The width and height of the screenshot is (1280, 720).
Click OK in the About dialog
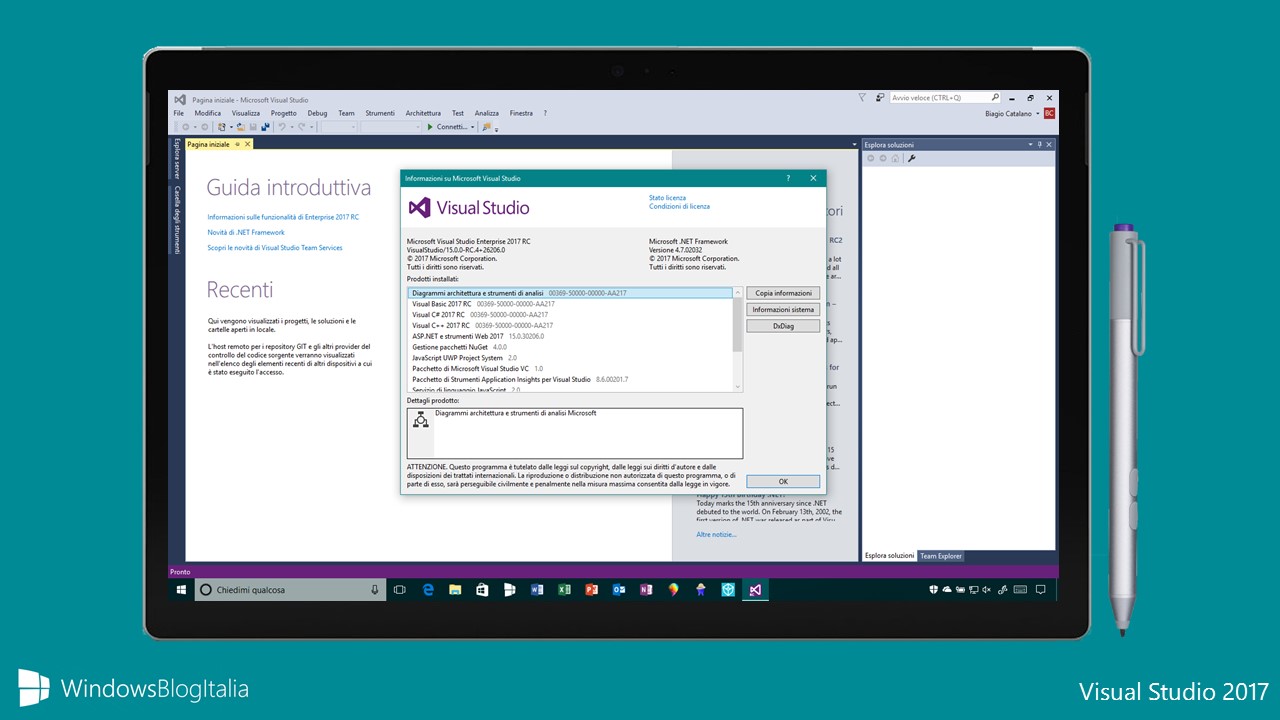tap(783, 481)
